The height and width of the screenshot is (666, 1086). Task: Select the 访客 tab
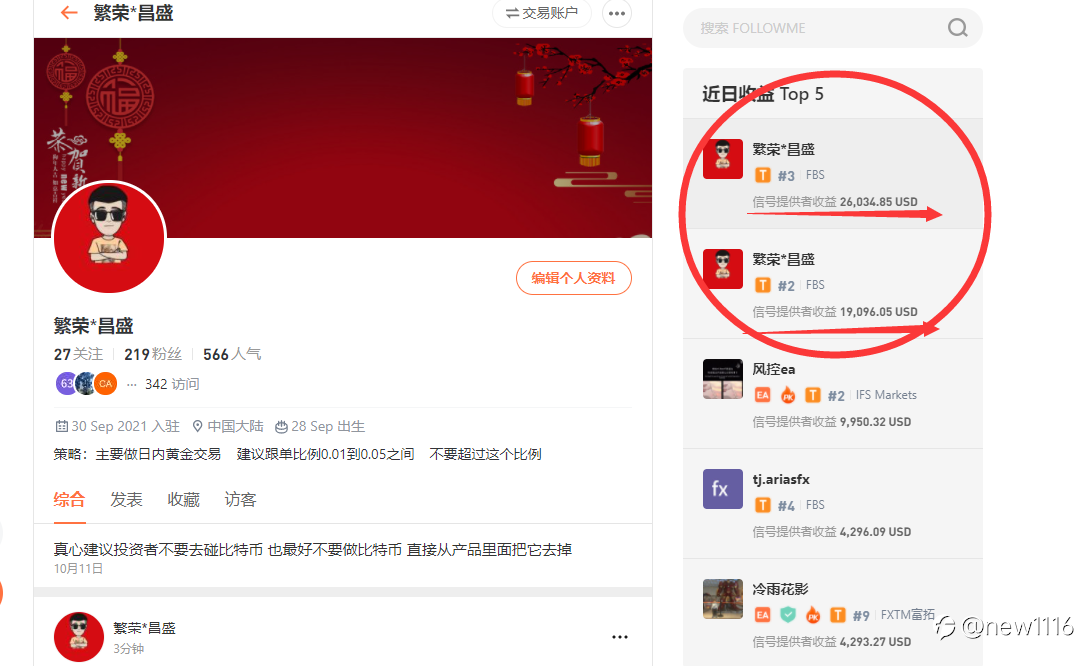240,499
